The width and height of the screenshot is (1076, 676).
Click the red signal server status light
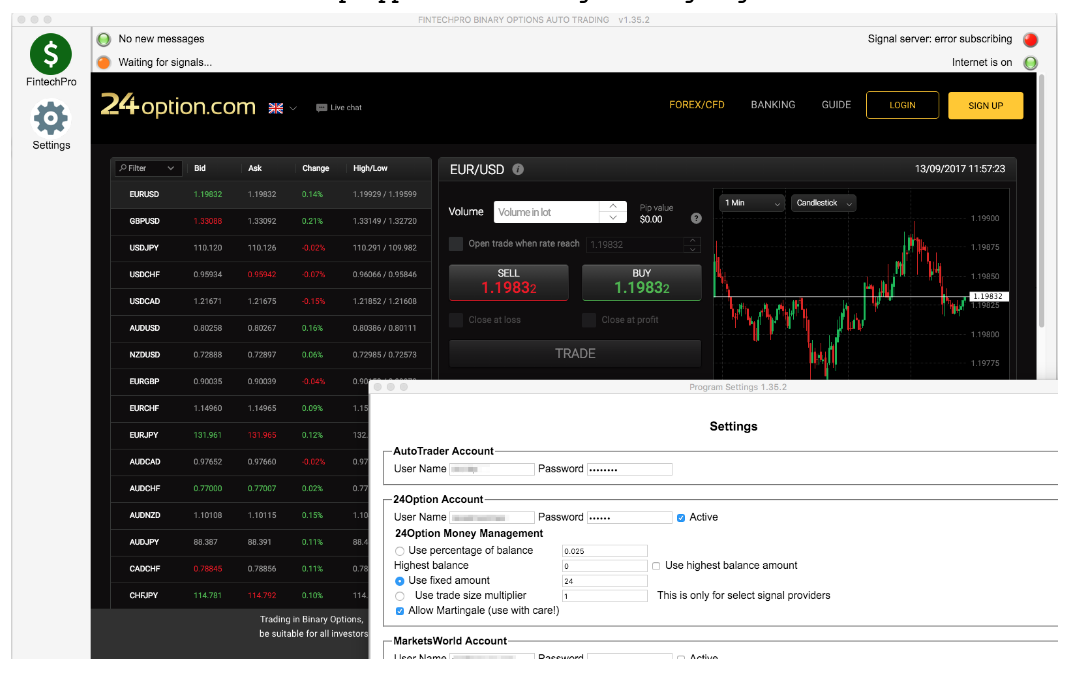1030,40
